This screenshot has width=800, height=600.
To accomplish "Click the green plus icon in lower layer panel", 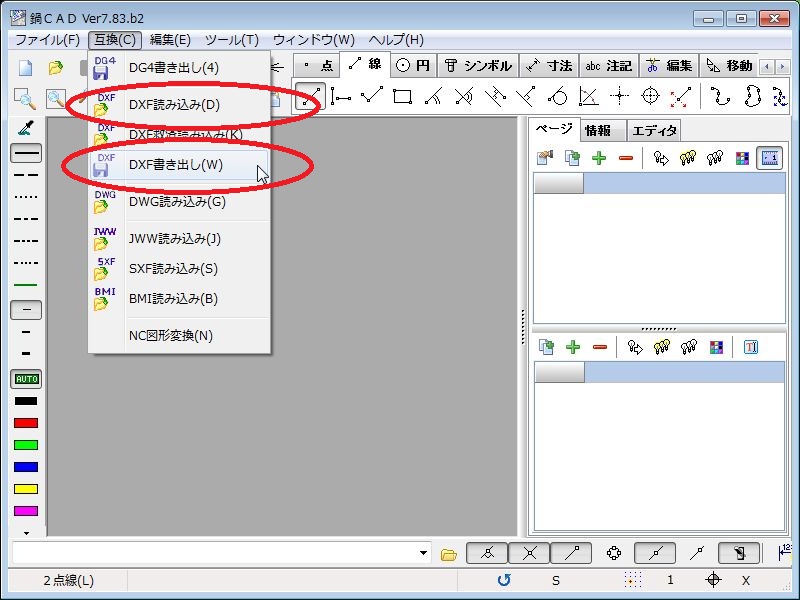I will click(573, 347).
